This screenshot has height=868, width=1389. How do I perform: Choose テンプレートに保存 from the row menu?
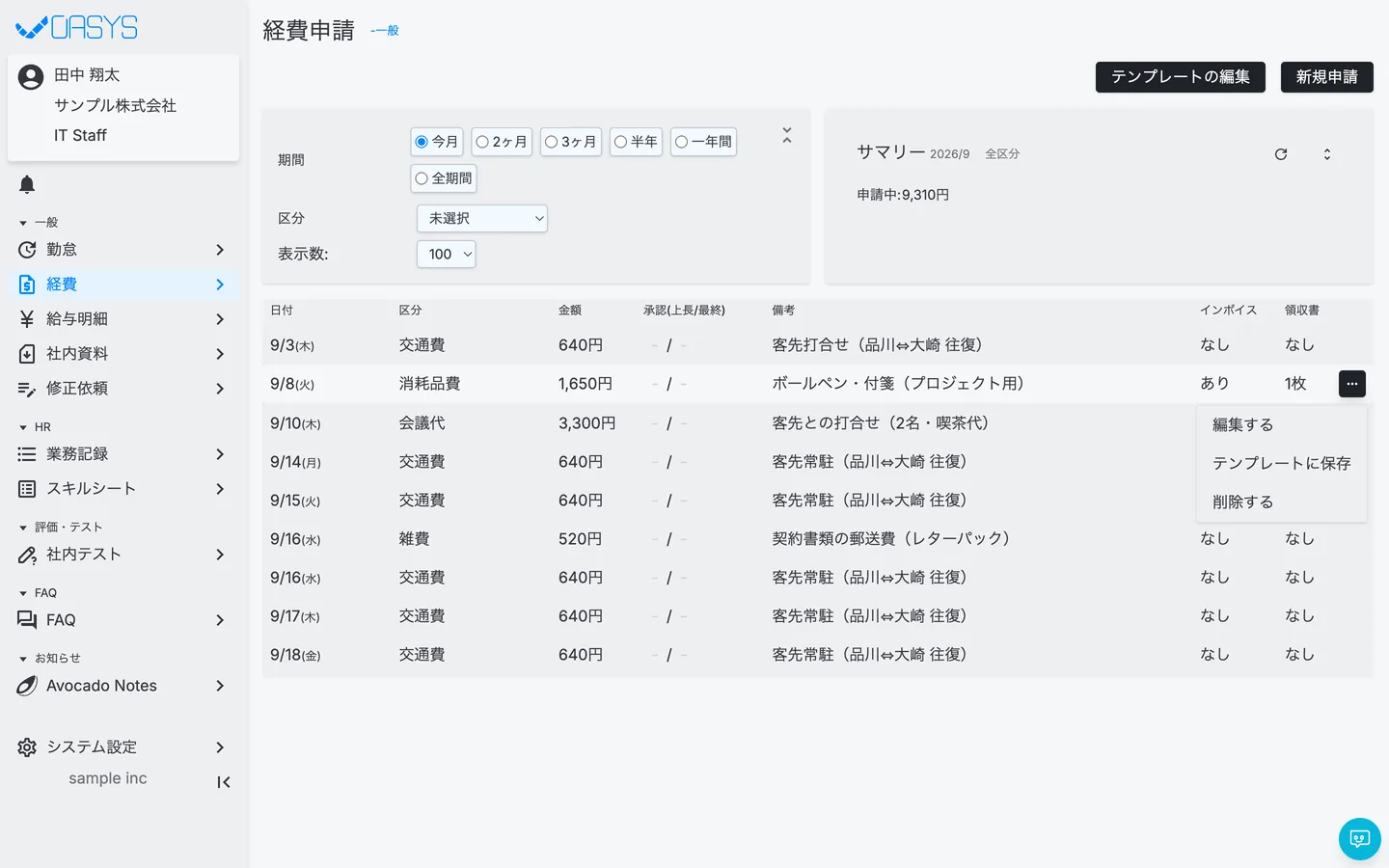click(x=1282, y=464)
